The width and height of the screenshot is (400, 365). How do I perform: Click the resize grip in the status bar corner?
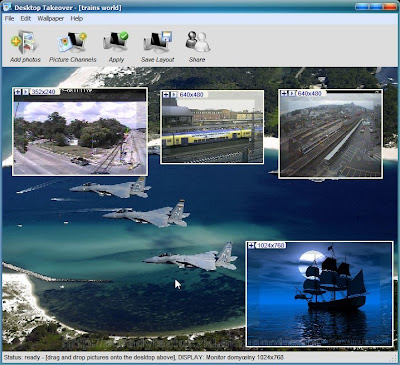(x=393, y=358)
